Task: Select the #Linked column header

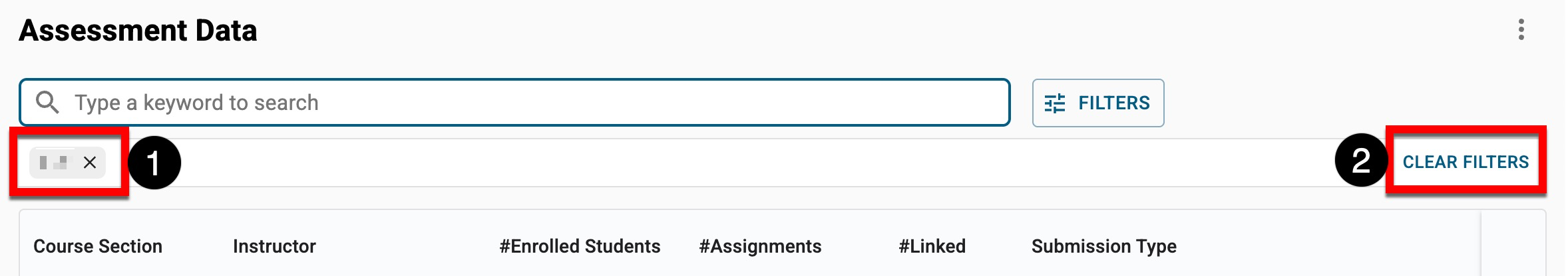Action: click(x=932, y=246)
